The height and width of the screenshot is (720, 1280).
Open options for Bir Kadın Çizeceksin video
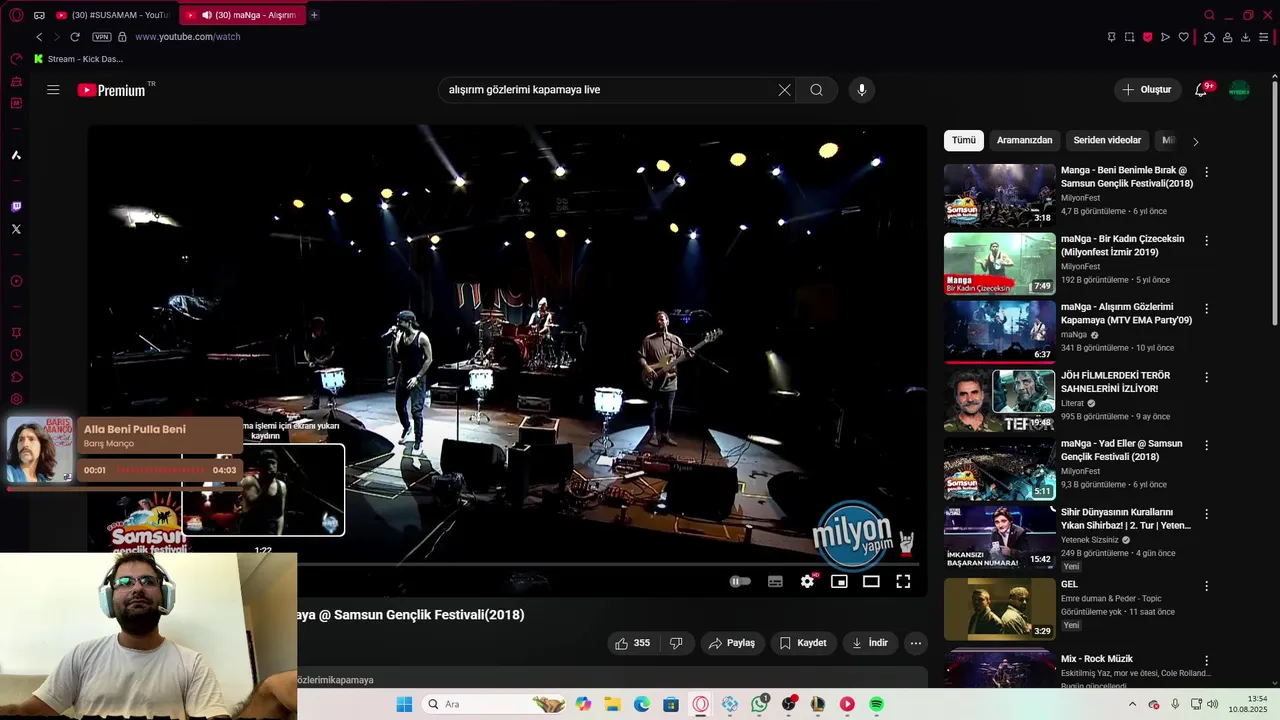click(1206, 241)
